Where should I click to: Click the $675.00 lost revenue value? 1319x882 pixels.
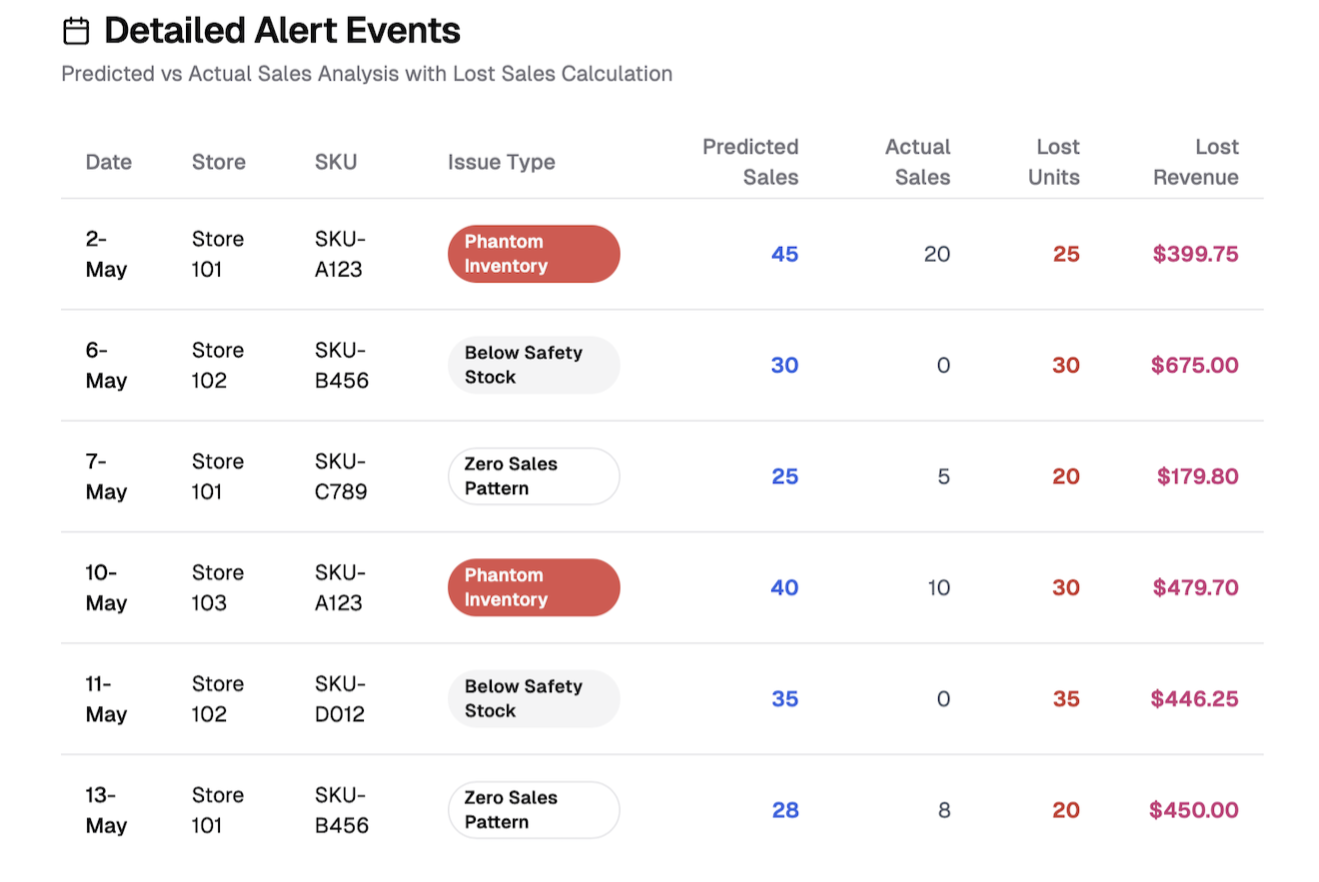pos(1194,365)
